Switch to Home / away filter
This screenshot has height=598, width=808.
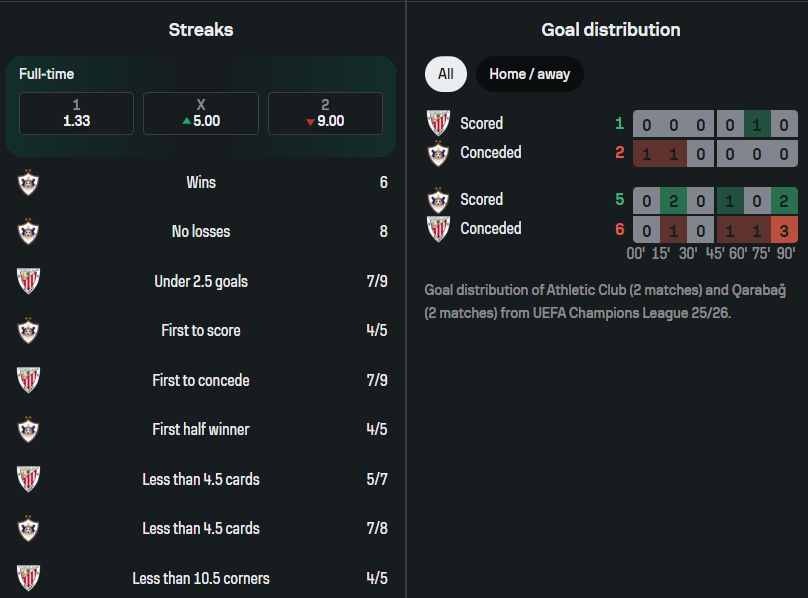coord(529,74)
